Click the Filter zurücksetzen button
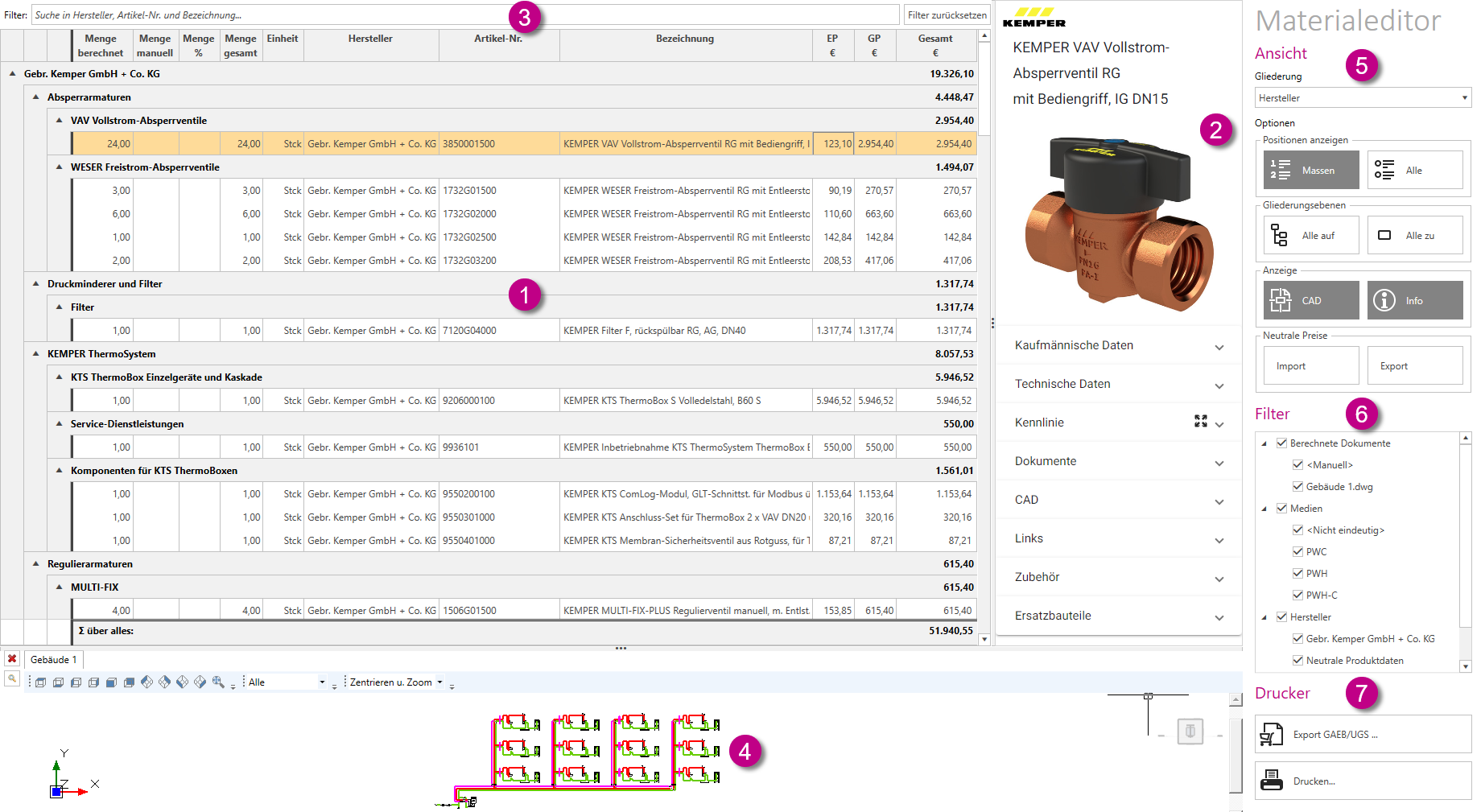This screenshot has width=1481, height=812. 947,14
